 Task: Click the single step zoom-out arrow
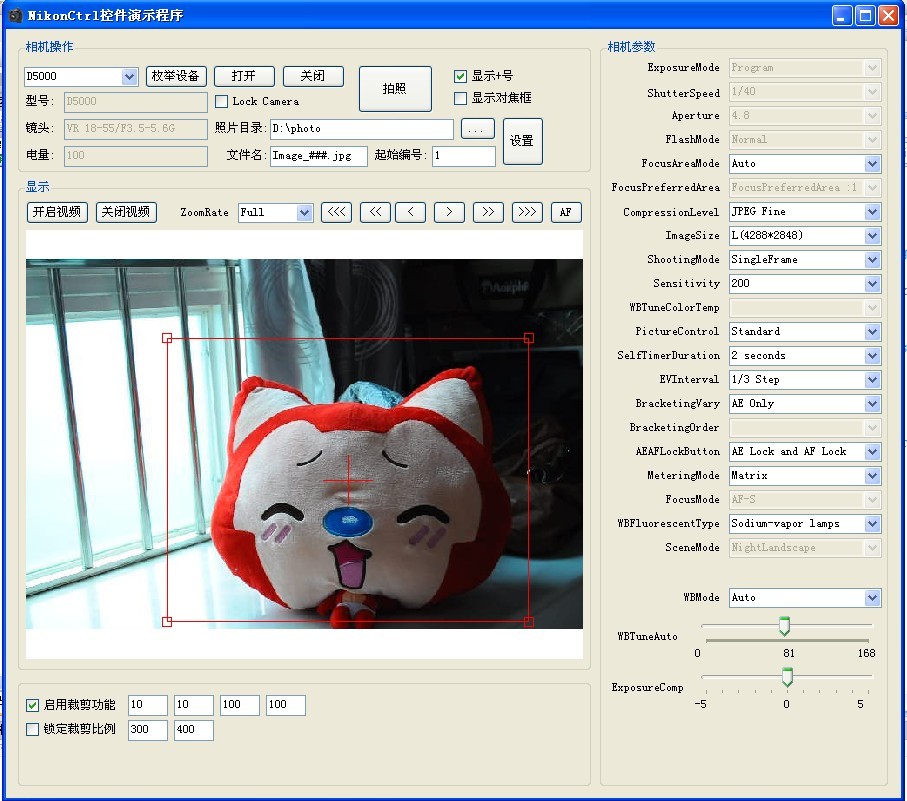click(x=410, y=212)
